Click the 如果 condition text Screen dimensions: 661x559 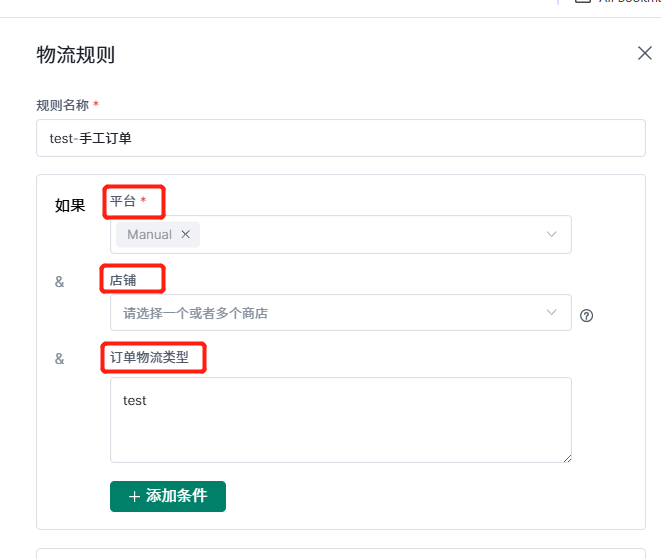pyautogui.click(x=70, y=206)
